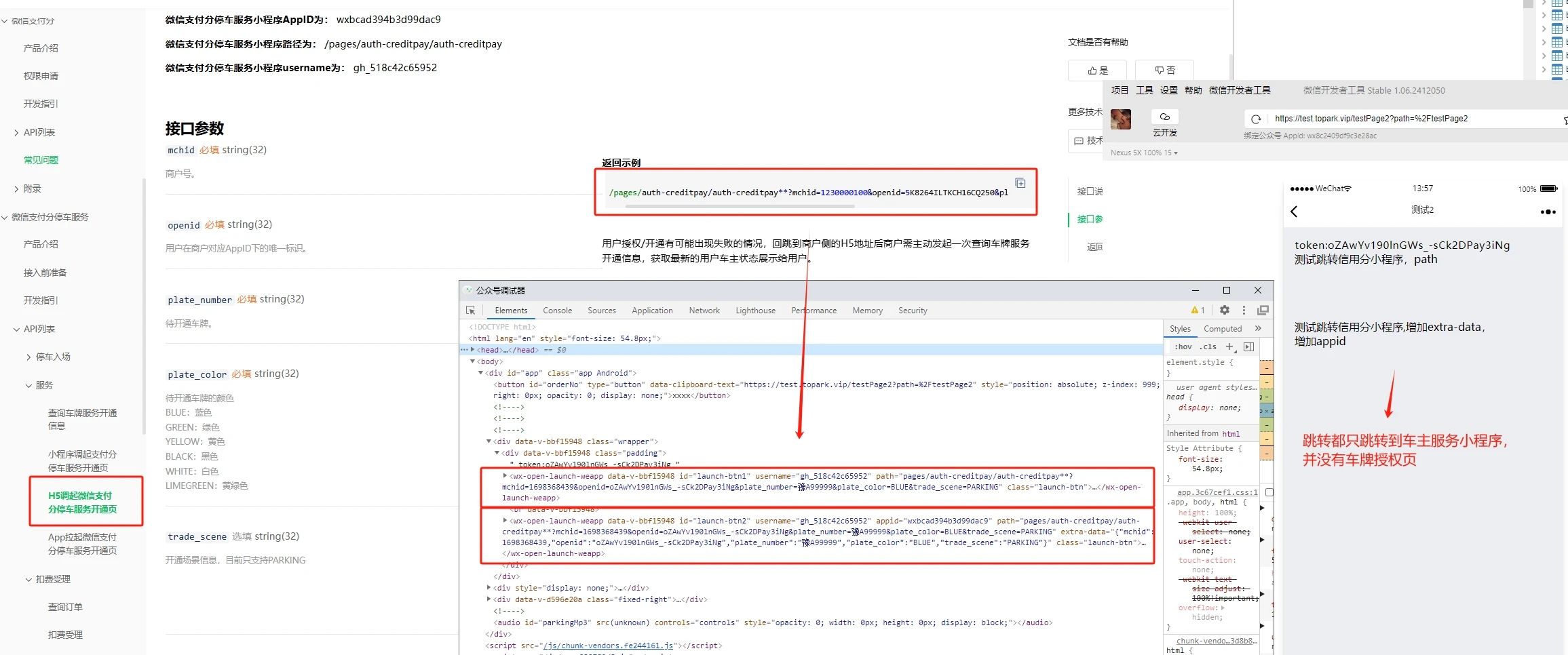Collapse 扣费受理 sidebar group
The width and height of the screenshot is (1568, 655).
[28, 580]
